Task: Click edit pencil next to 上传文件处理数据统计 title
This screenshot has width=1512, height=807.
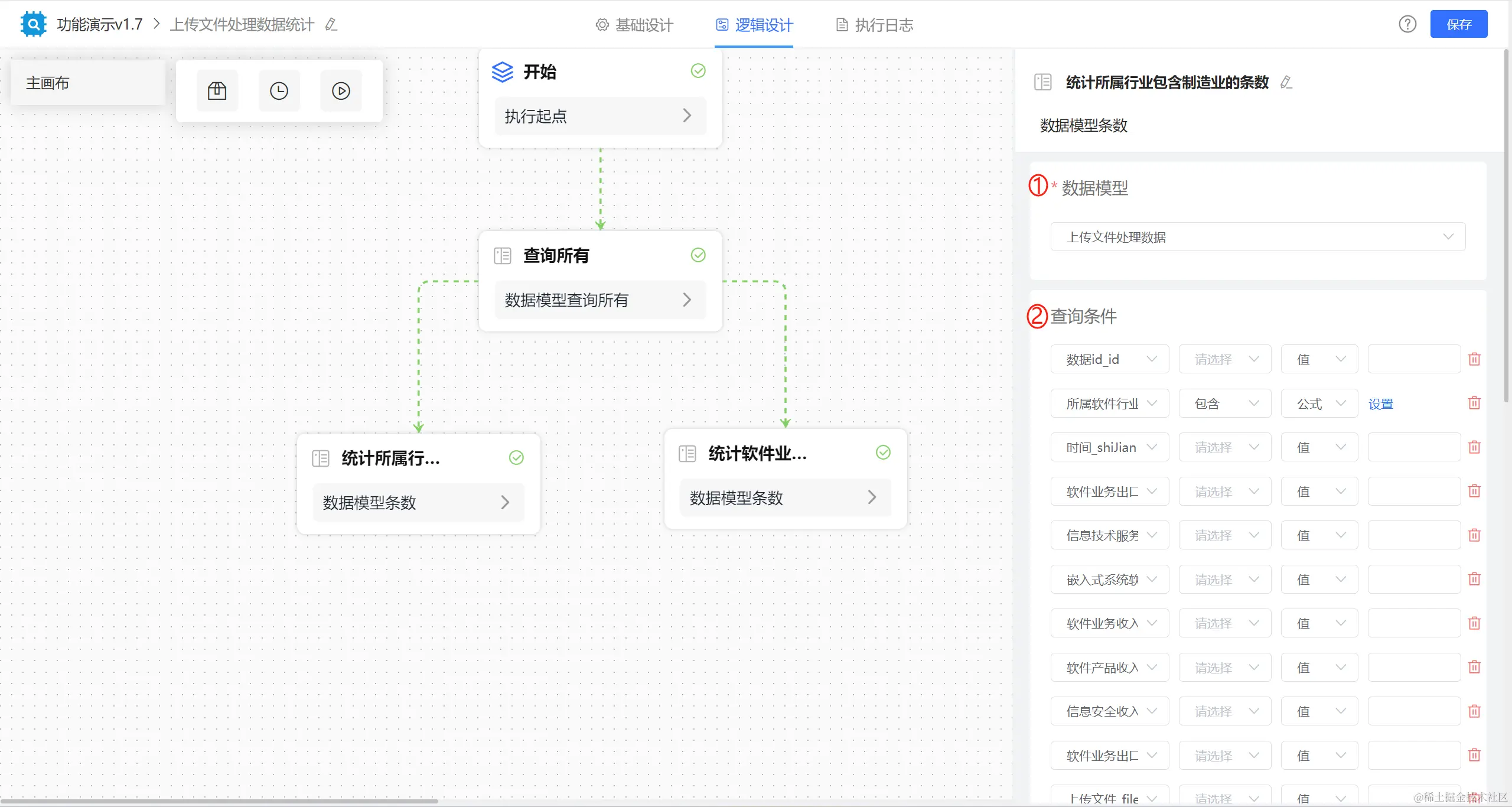Action: (331, 24)
